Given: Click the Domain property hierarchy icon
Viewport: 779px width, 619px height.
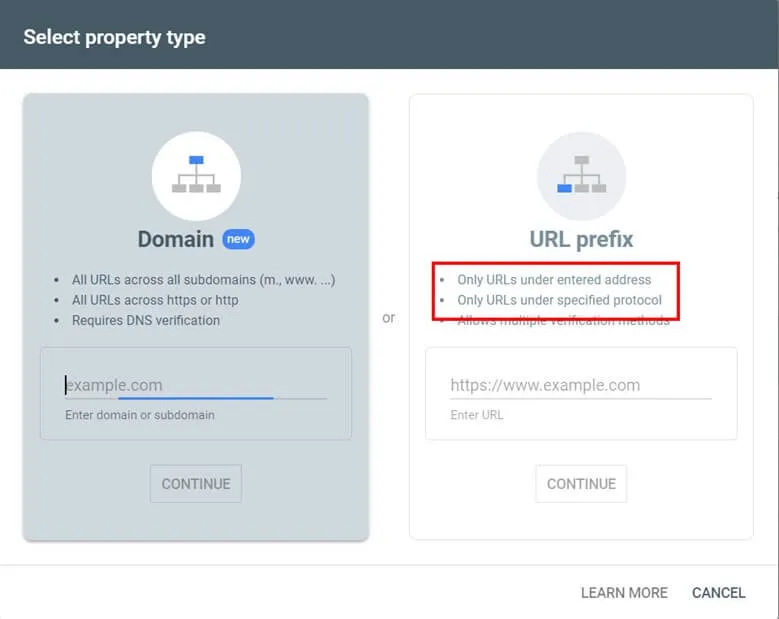Looking at the screenshot, I should (x=196, y=176).
